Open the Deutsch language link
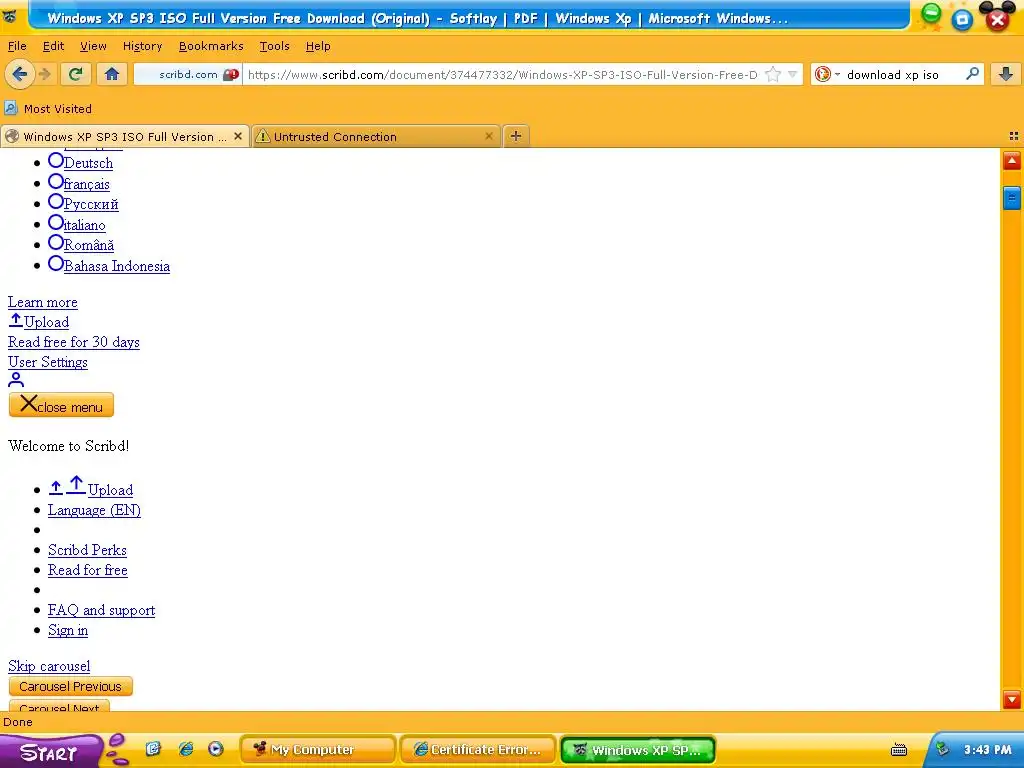The height and width of the screenshot is (768, 1024). (x=88, y=163)
